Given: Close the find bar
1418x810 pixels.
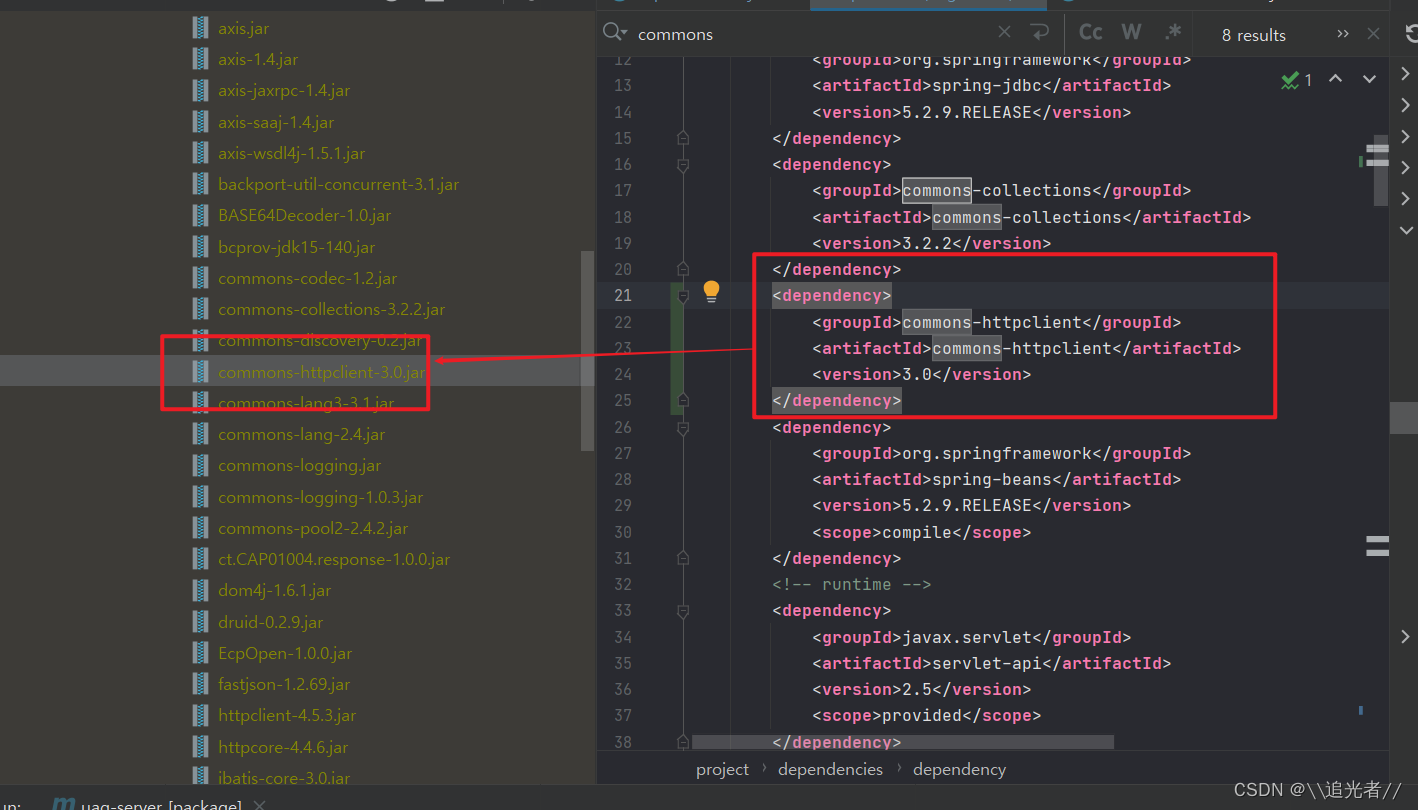Looking at the screenshot, I should tap(1373, 34).
